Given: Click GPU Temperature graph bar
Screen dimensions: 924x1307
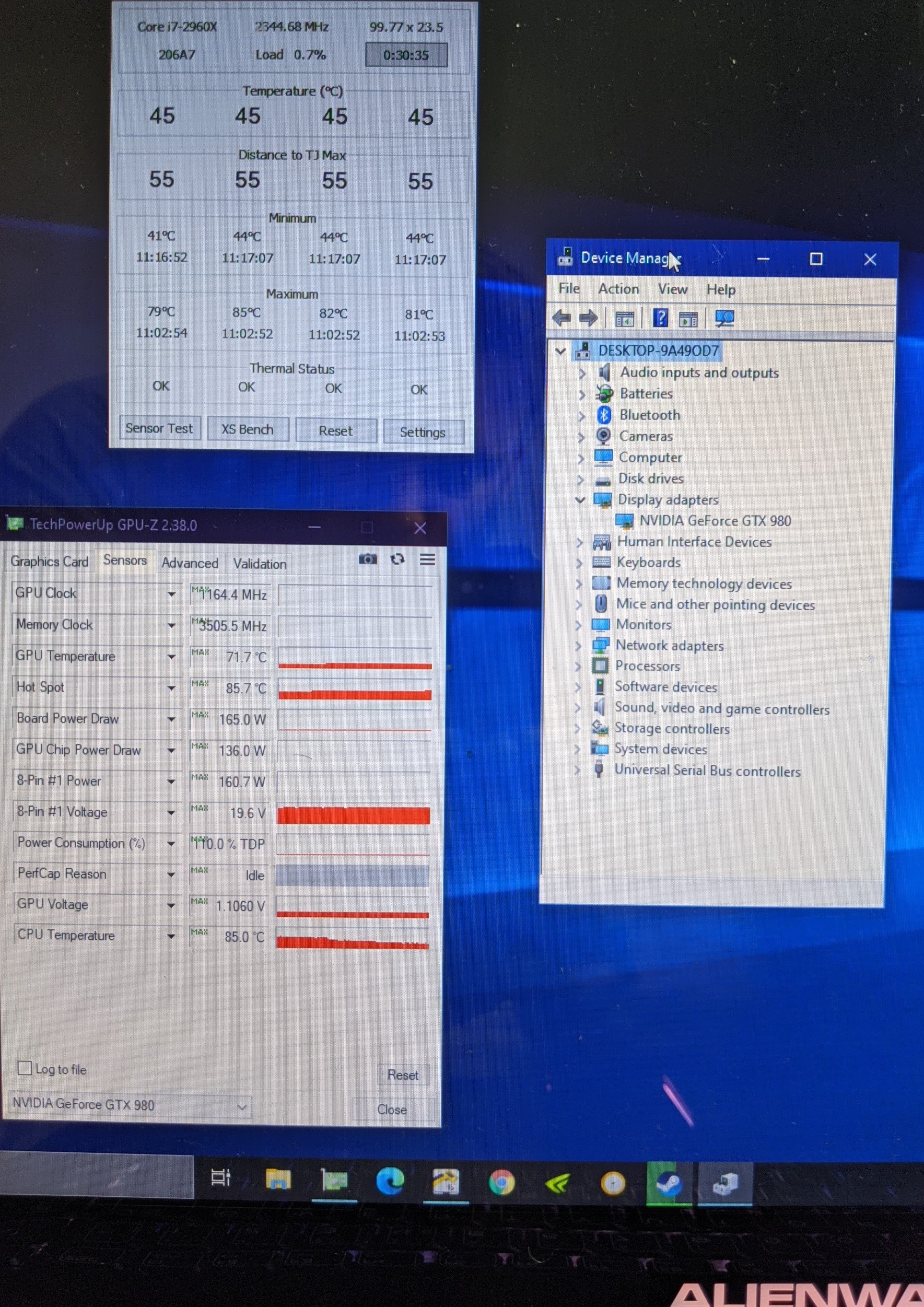Looking at the screenshot, I should tap(355, 658).
